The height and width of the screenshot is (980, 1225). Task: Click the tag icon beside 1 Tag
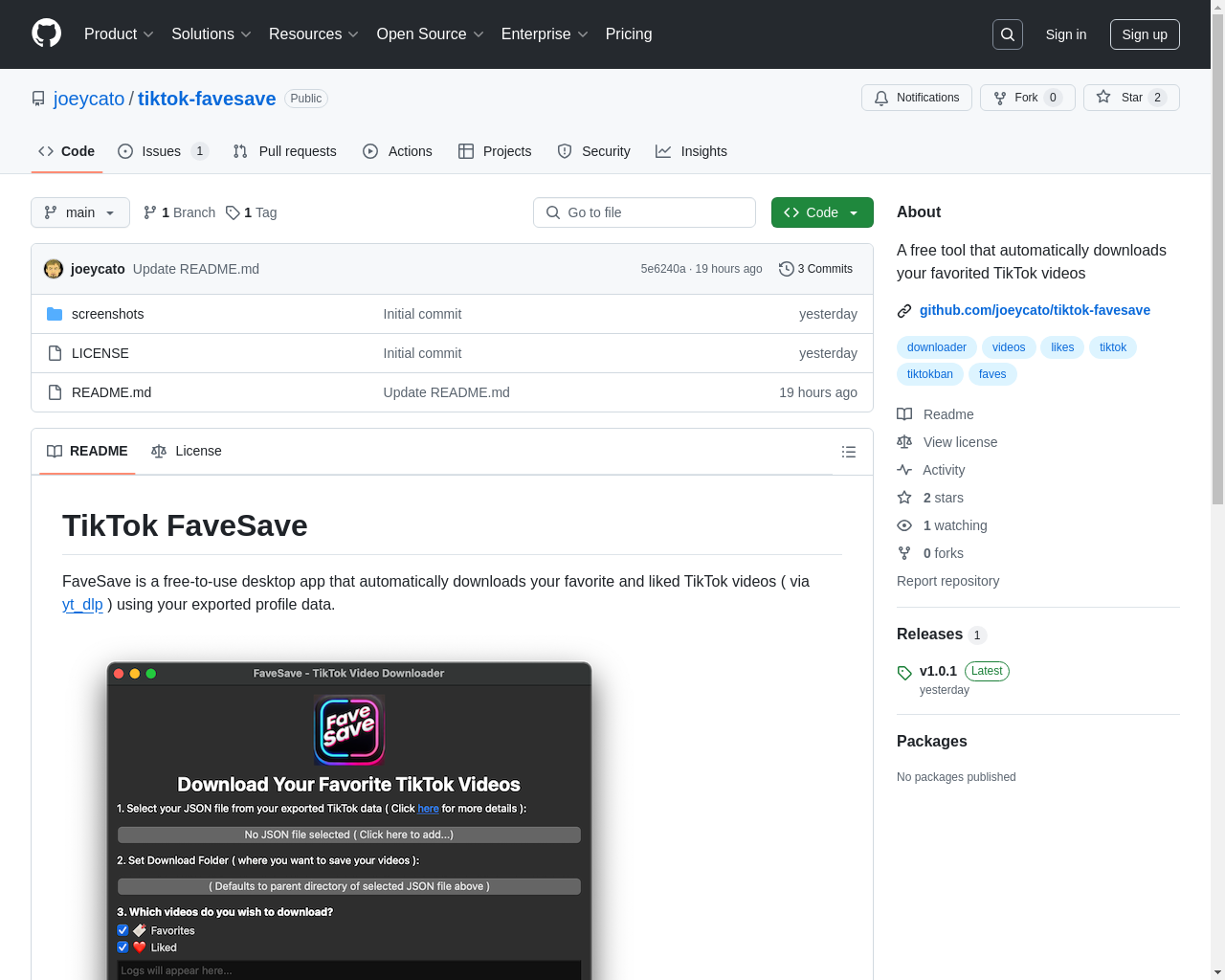point(233,212)
